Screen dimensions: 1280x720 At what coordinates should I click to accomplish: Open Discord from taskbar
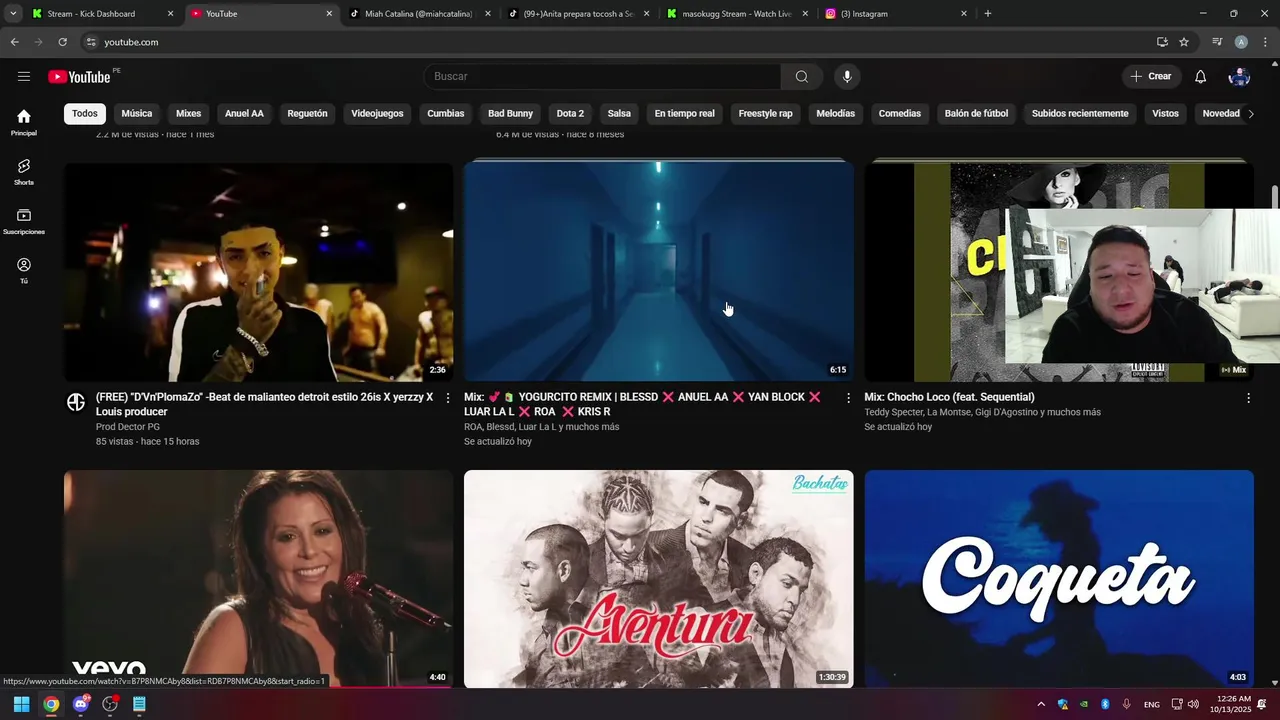(x=81, y=704)
